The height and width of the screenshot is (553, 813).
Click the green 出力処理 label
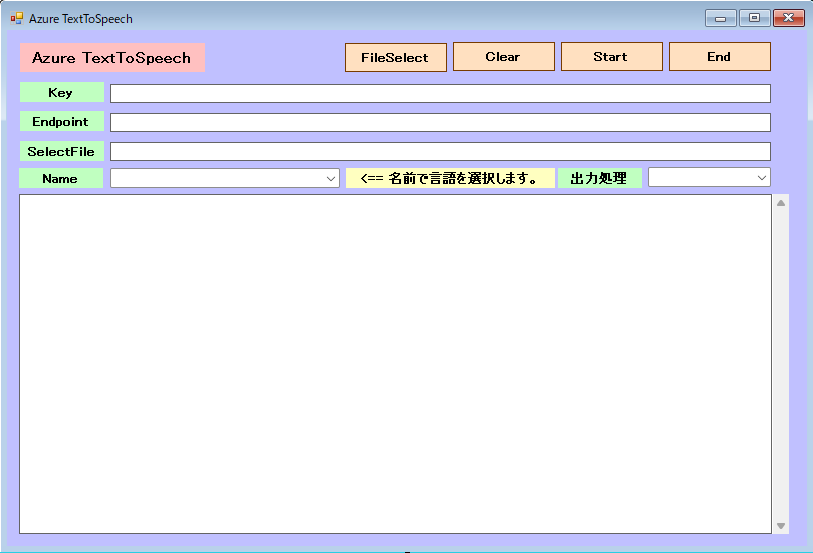point(599,178)
